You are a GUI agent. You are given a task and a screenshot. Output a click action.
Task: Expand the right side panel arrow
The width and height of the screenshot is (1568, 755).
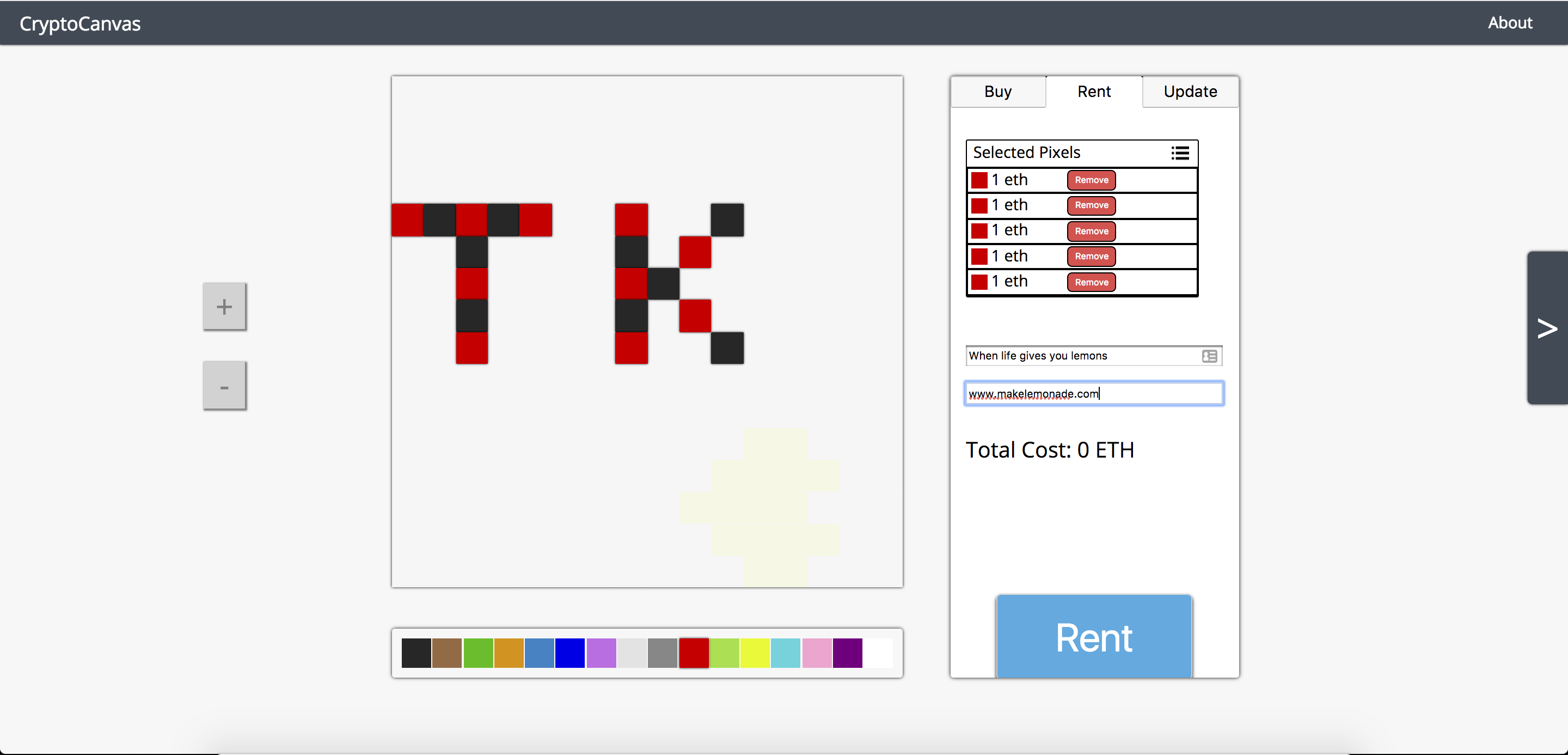(x=1547, y=328)
